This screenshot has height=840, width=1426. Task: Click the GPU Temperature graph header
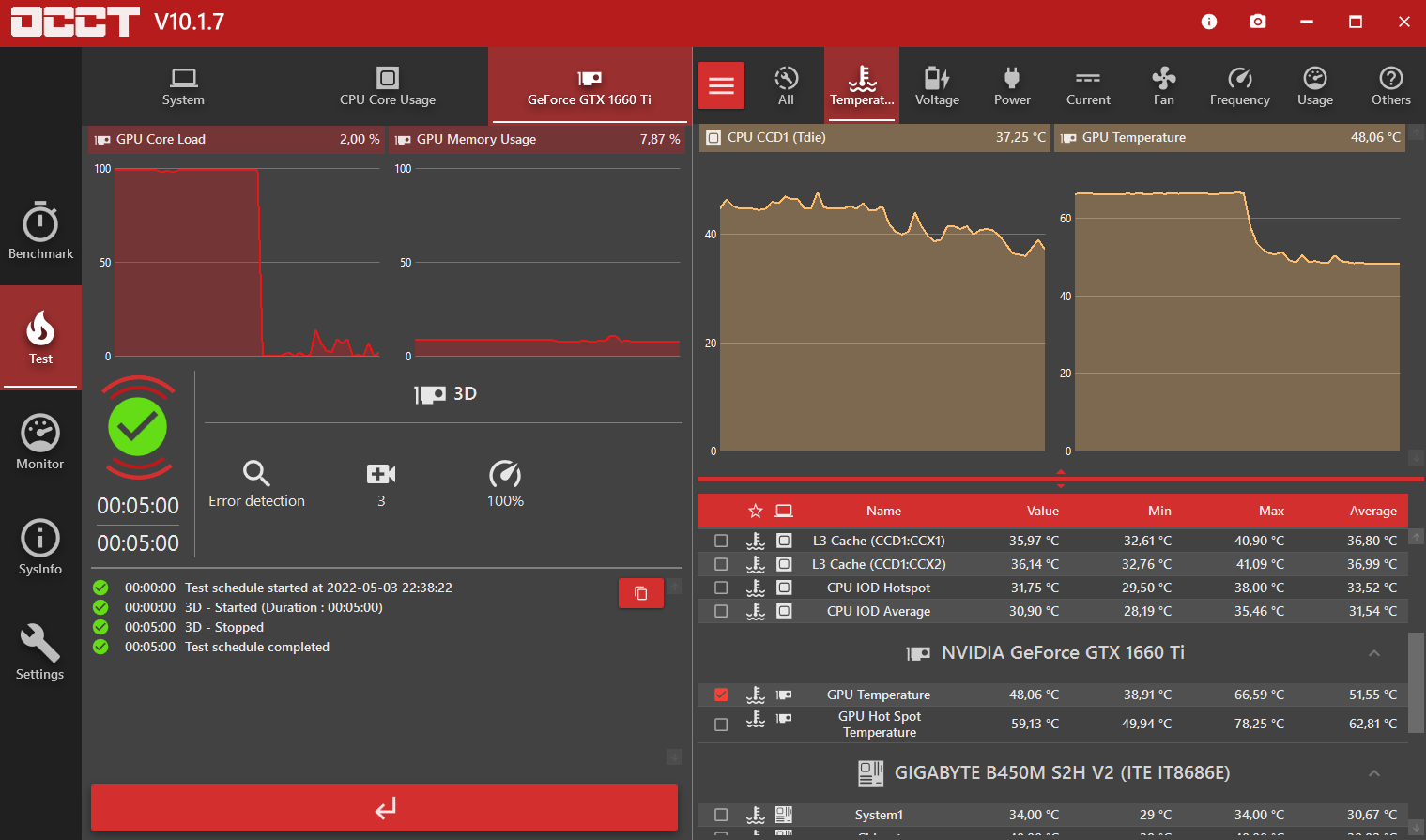(1230, 137)
